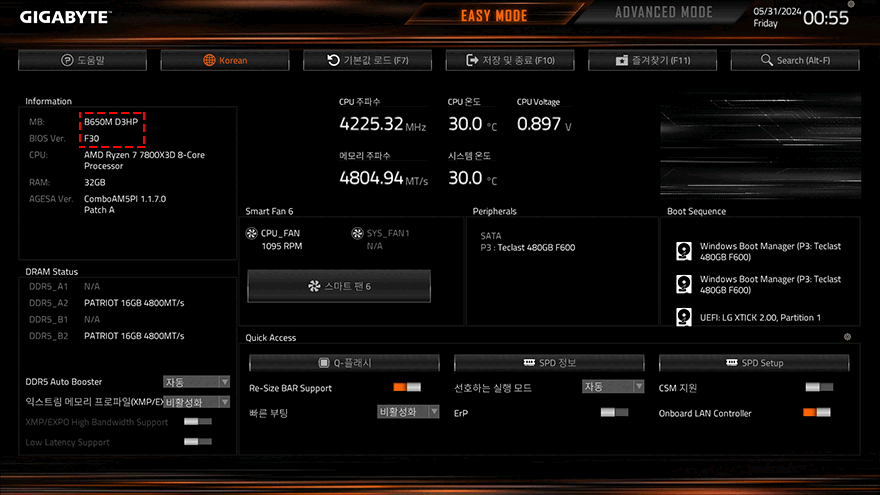Launch Q-플래시 utility
The image size is (880, 495).
click(x=344, y=363)
